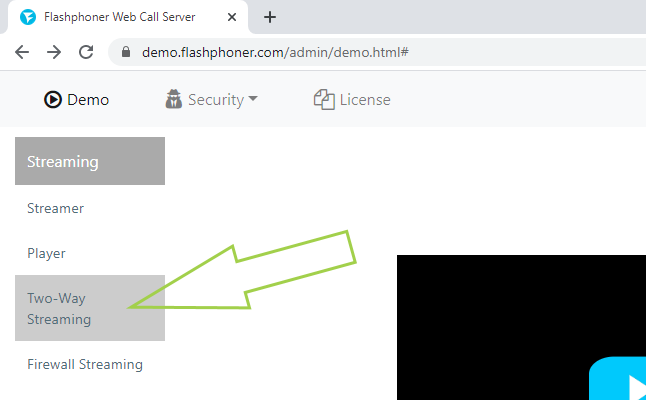
Task: Click the address bar URL
Action: click(275, 52)
